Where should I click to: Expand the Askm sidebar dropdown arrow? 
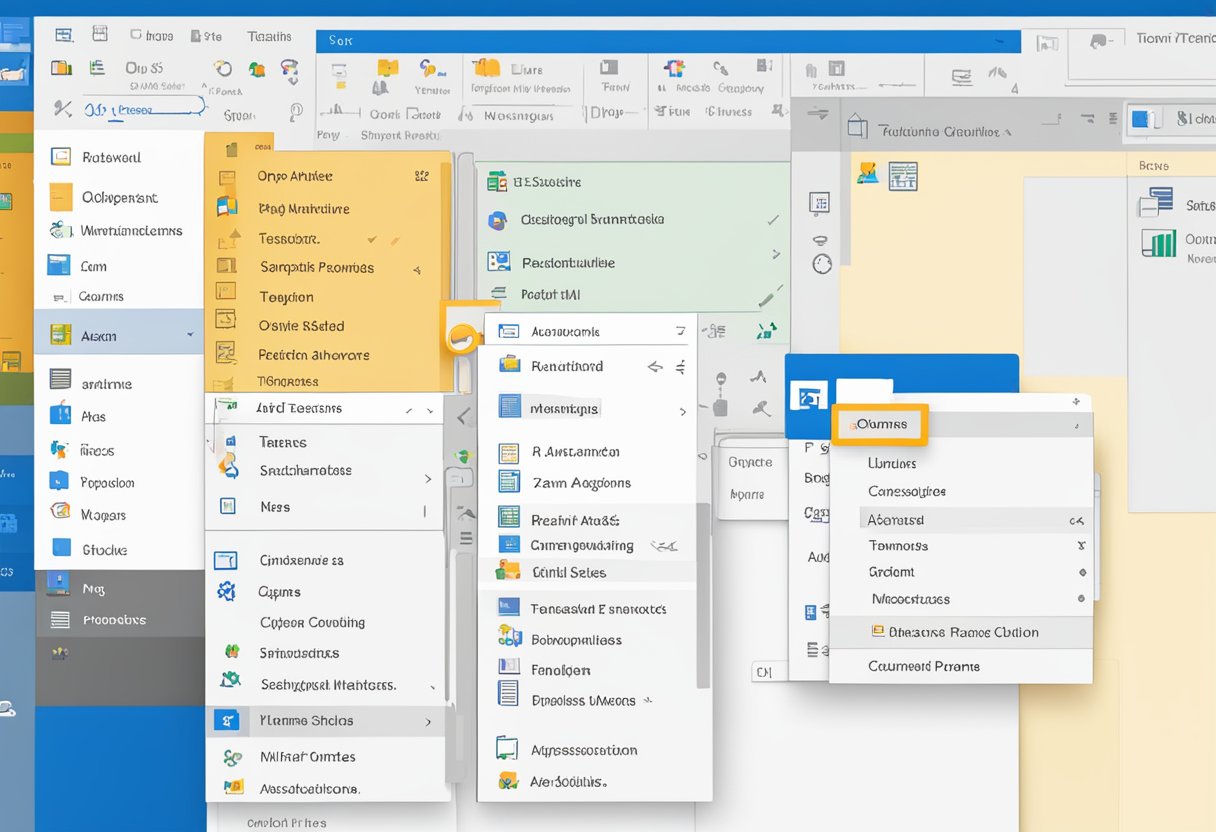[190, 336]
